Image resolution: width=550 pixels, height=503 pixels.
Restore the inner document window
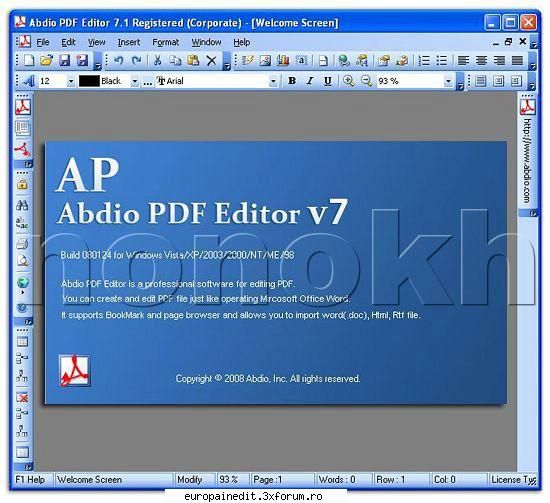(x=508, y=42)
